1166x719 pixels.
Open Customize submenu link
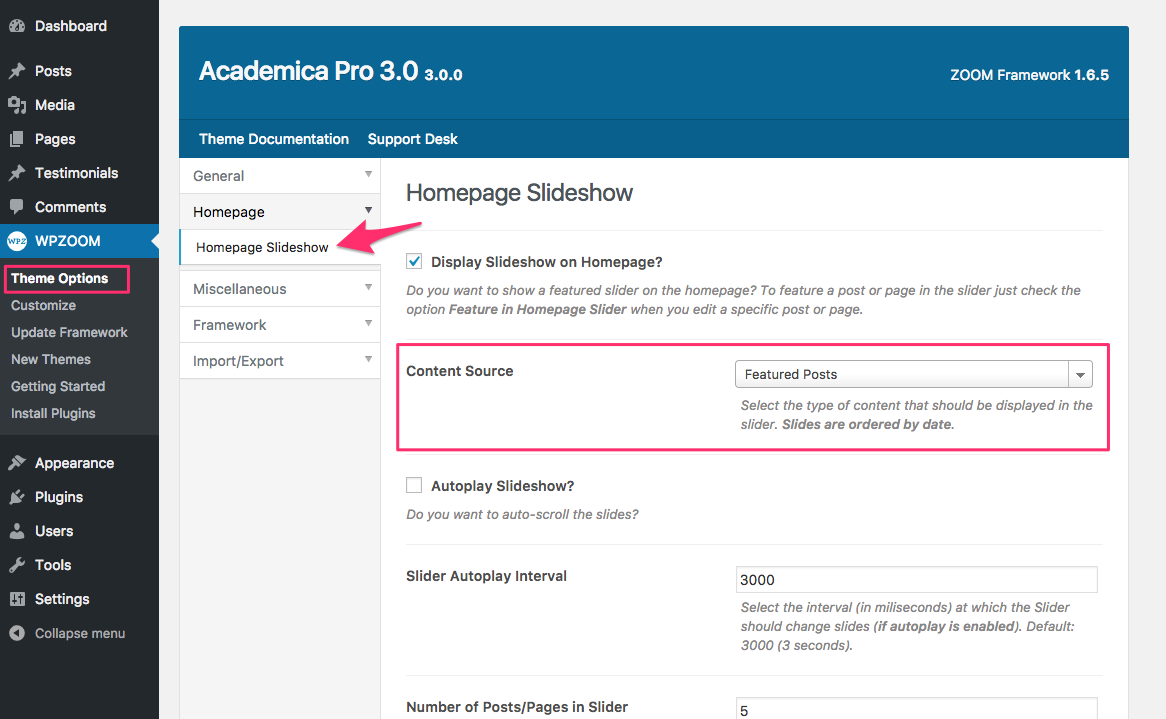point(43,306)
